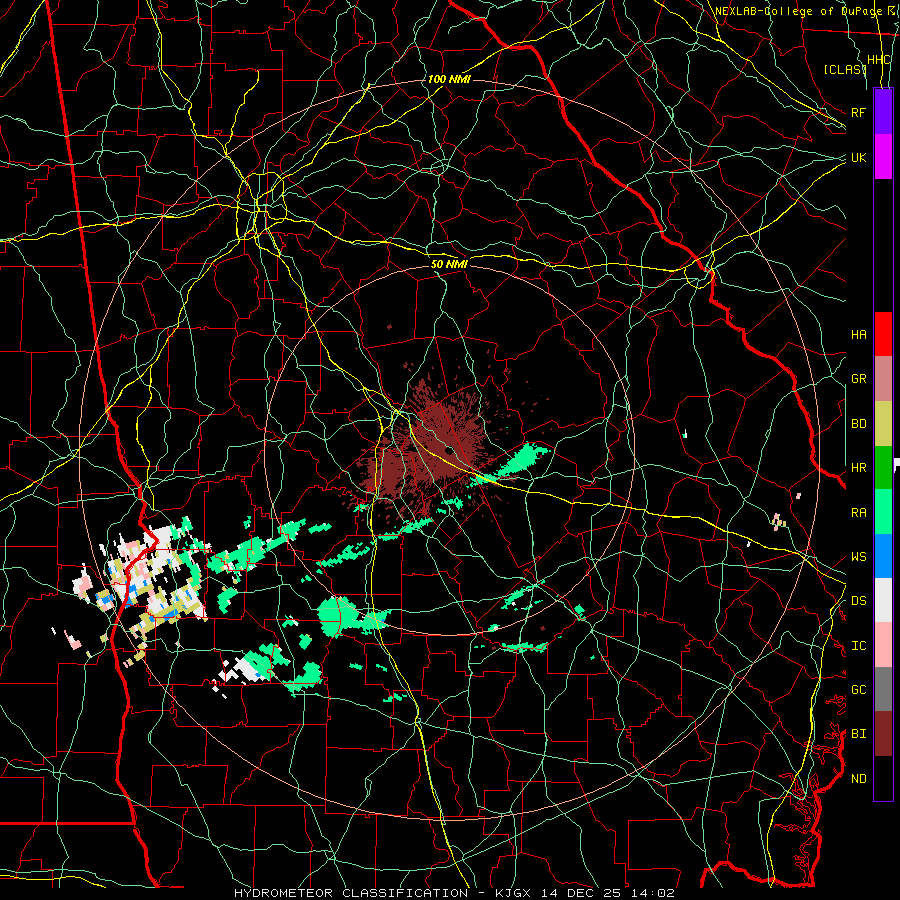900x900 pixels.
Task: Click the "BD" legend label
Action: tap(858, 424)
